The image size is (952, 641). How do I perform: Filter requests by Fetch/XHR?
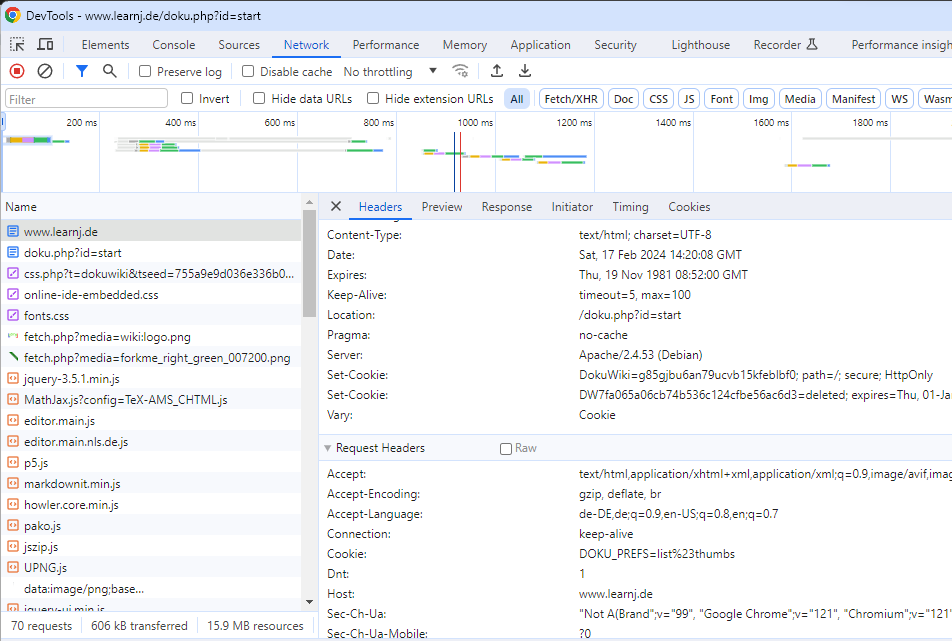(571, 99)
